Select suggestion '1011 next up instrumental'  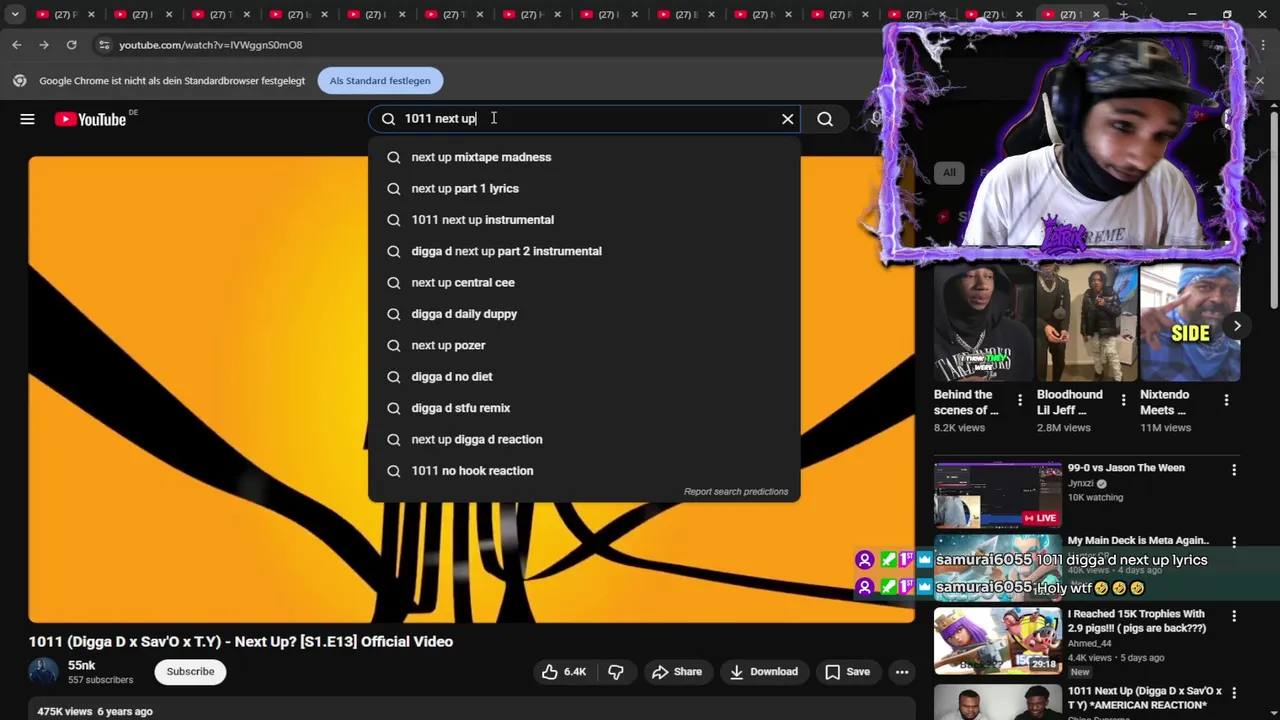coord(584,220)
